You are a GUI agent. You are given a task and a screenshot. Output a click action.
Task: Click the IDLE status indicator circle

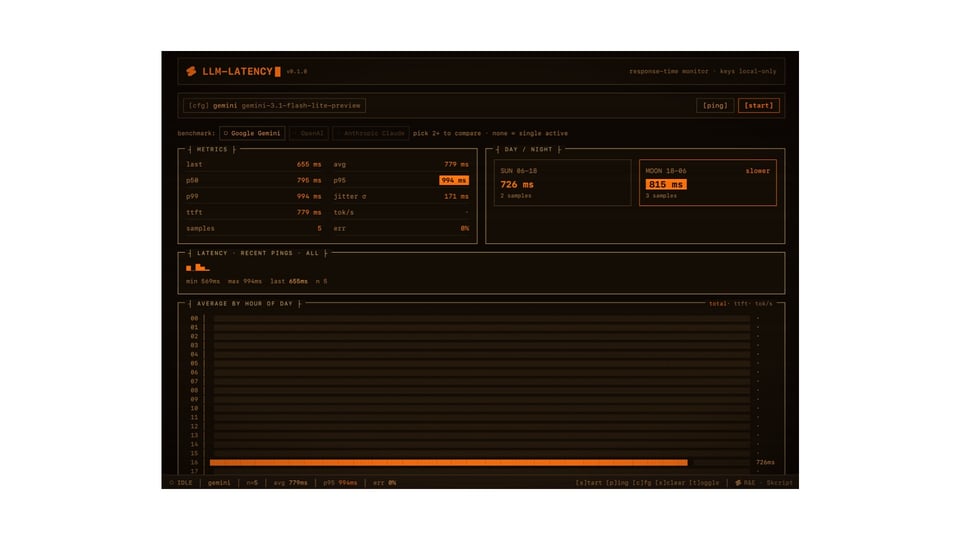171,482
